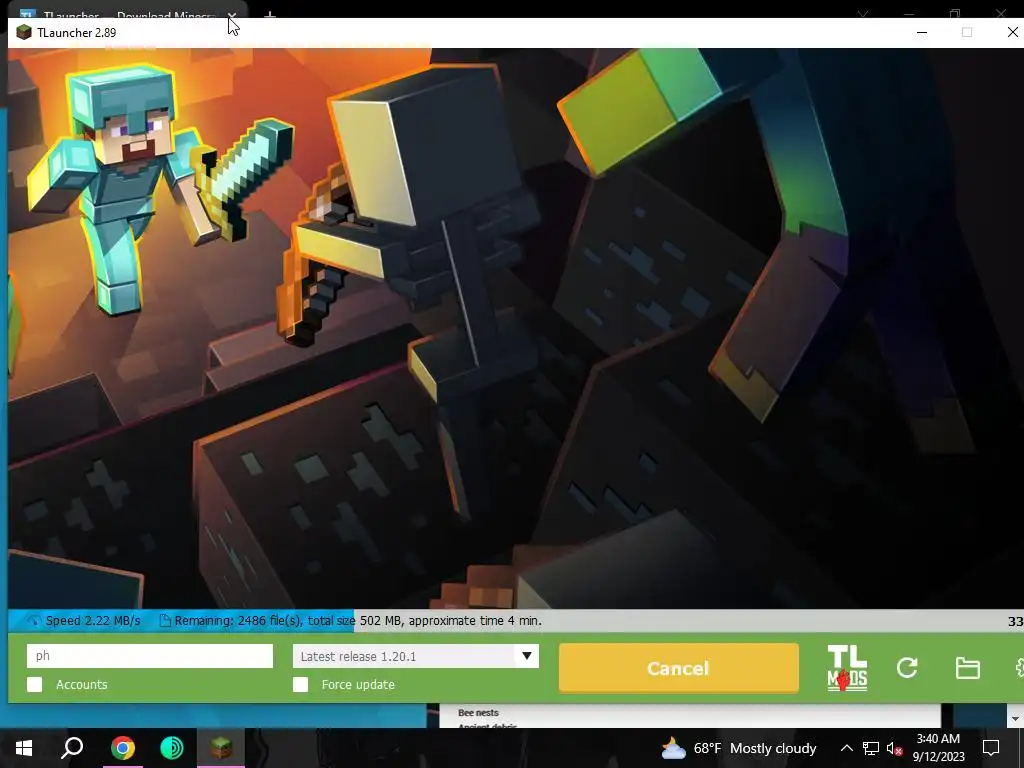Click the Force update label text

point(358,684)
